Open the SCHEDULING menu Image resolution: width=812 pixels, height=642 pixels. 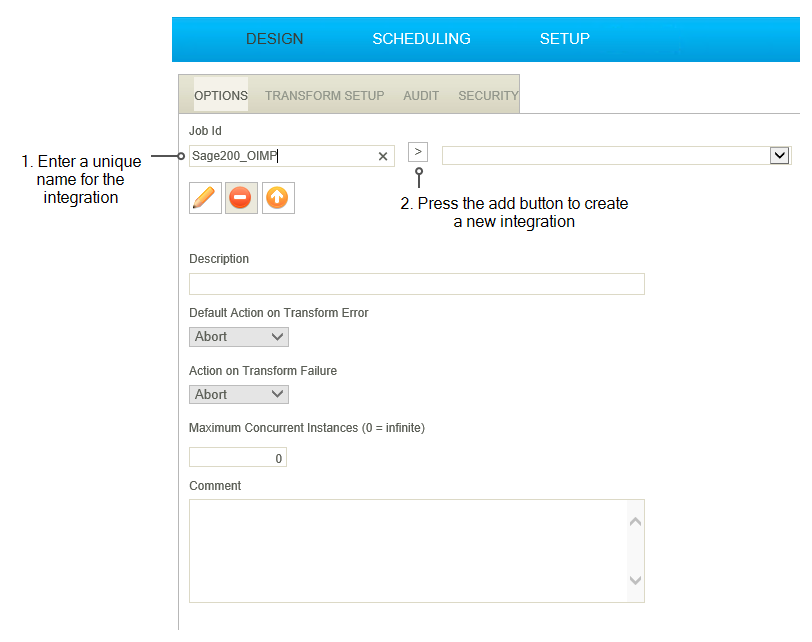point(421,39)
